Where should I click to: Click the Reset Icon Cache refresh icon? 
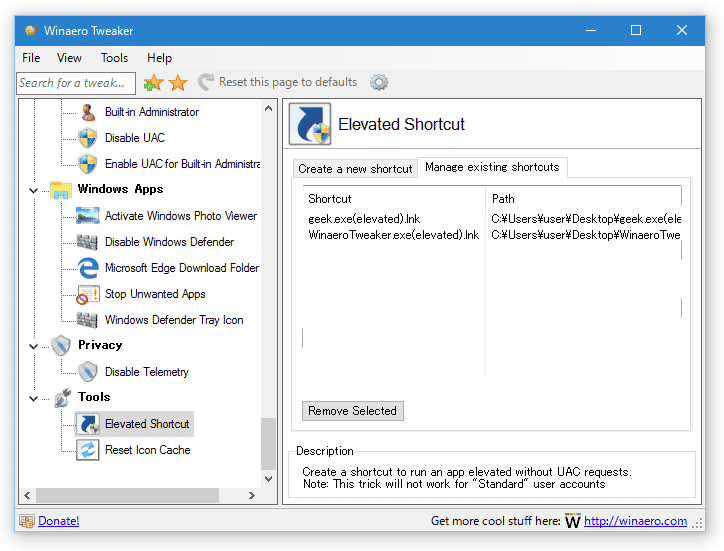pyautogui.click(x=88, y=450)
